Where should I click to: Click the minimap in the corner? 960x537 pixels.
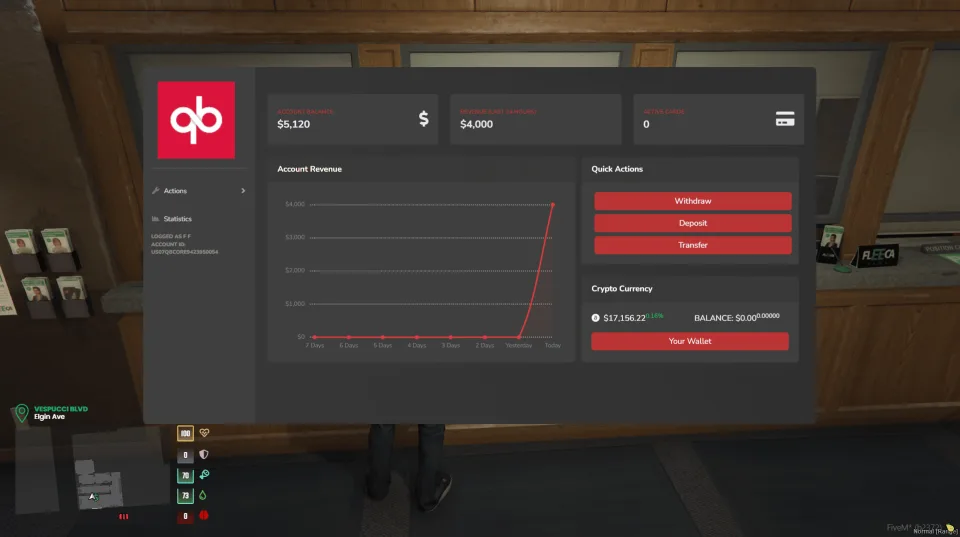coord(92,471)
